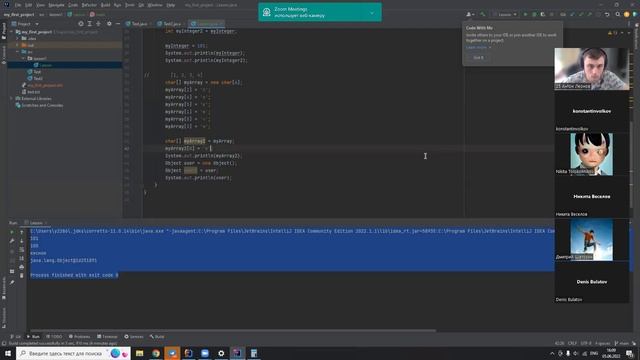The width and height of the screenshot is (640, 360).
Task: Toggle scroll to end in Run console
Action: coord(22,258)
